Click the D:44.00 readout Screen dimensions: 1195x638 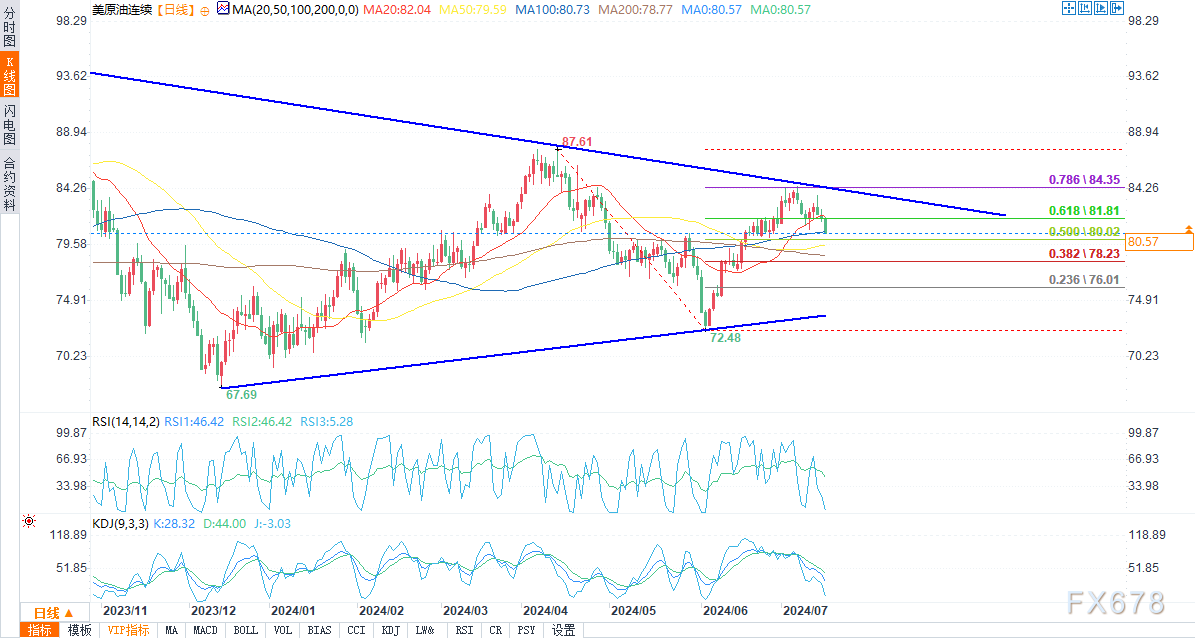pos(223,524)
